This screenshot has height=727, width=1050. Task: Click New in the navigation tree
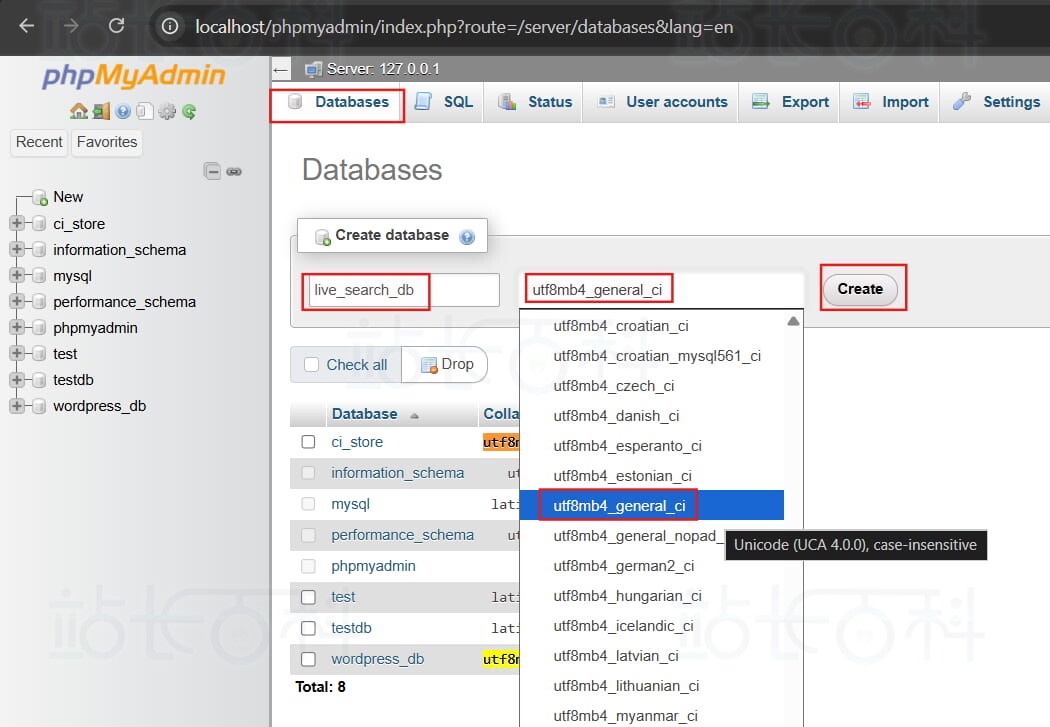[x=68, y=197]
